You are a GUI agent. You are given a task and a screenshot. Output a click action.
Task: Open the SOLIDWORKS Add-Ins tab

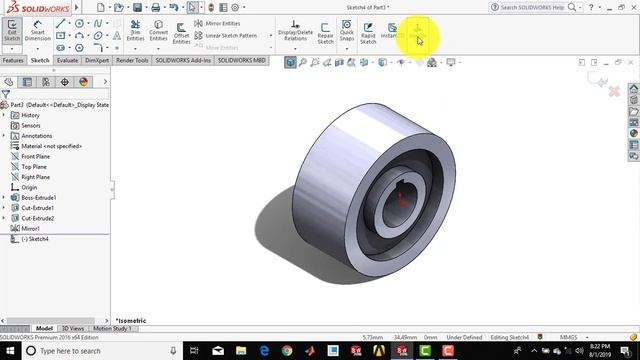click(183, 60)
